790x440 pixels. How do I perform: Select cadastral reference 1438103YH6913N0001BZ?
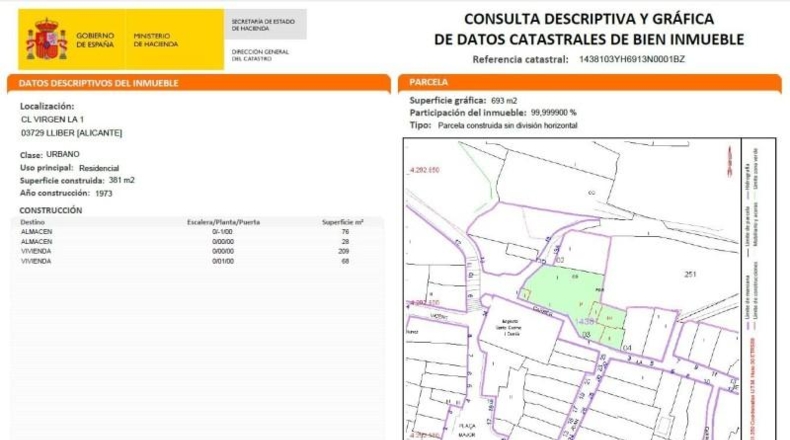[632, 59]
